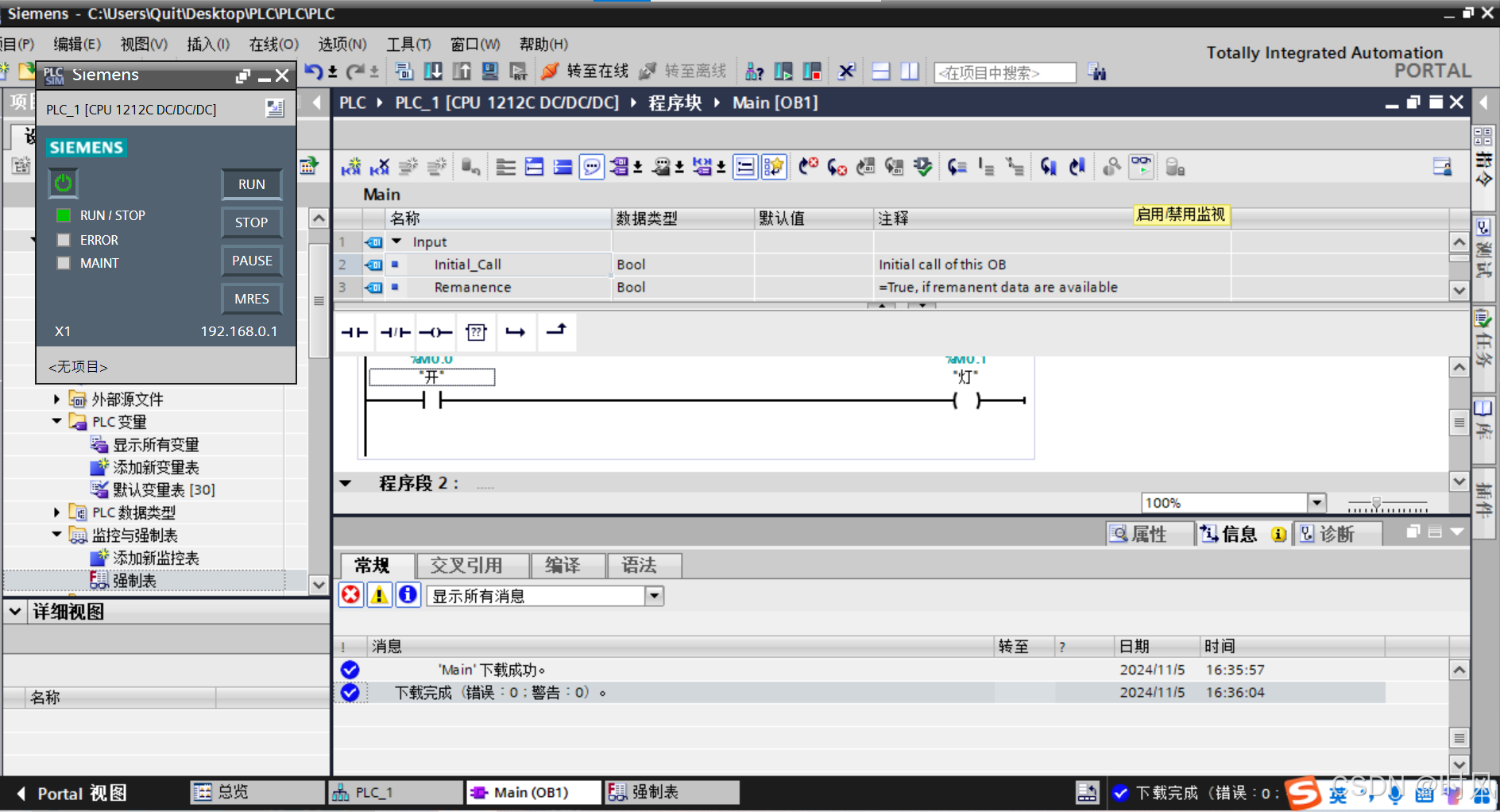Collapse the Input interface section
The height and width of the screenshot is (812, 1500).
click(x=396, y=242)
